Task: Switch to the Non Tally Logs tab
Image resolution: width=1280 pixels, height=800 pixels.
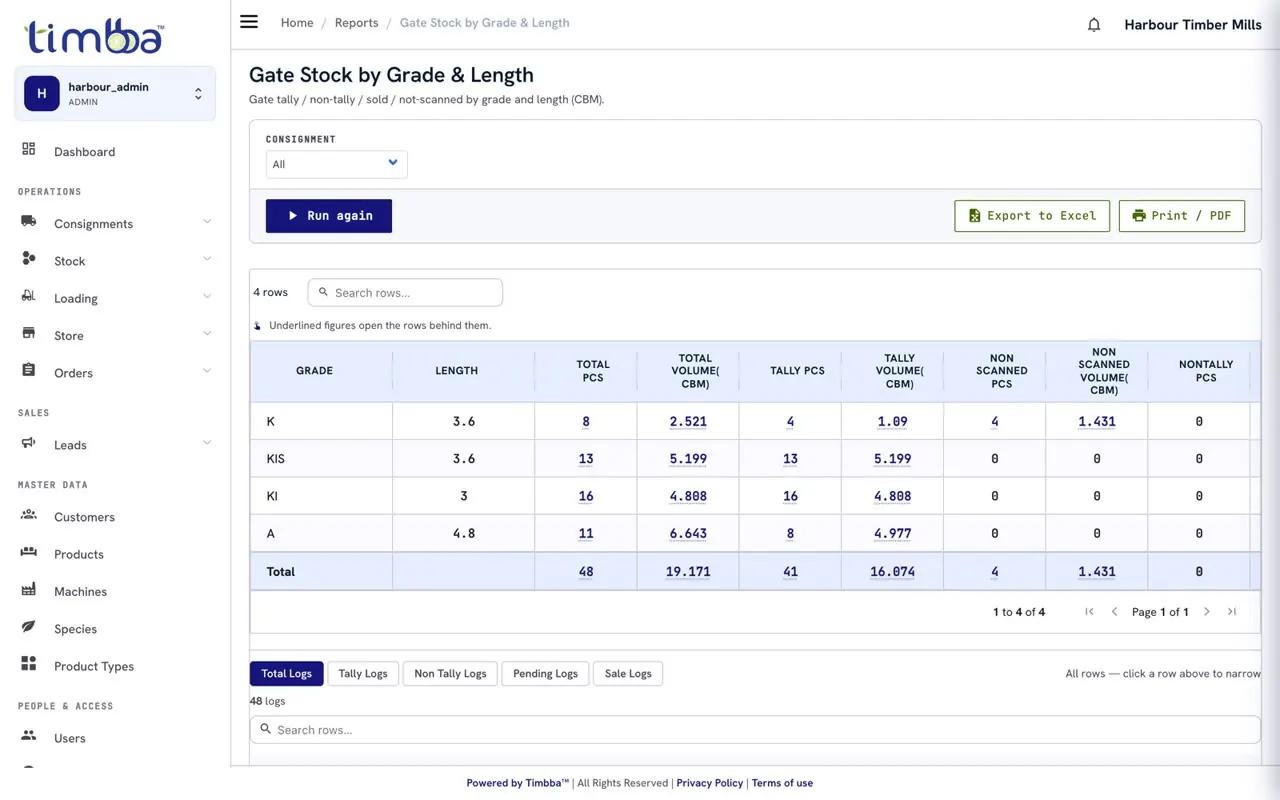Action: [x=450, y=674]
